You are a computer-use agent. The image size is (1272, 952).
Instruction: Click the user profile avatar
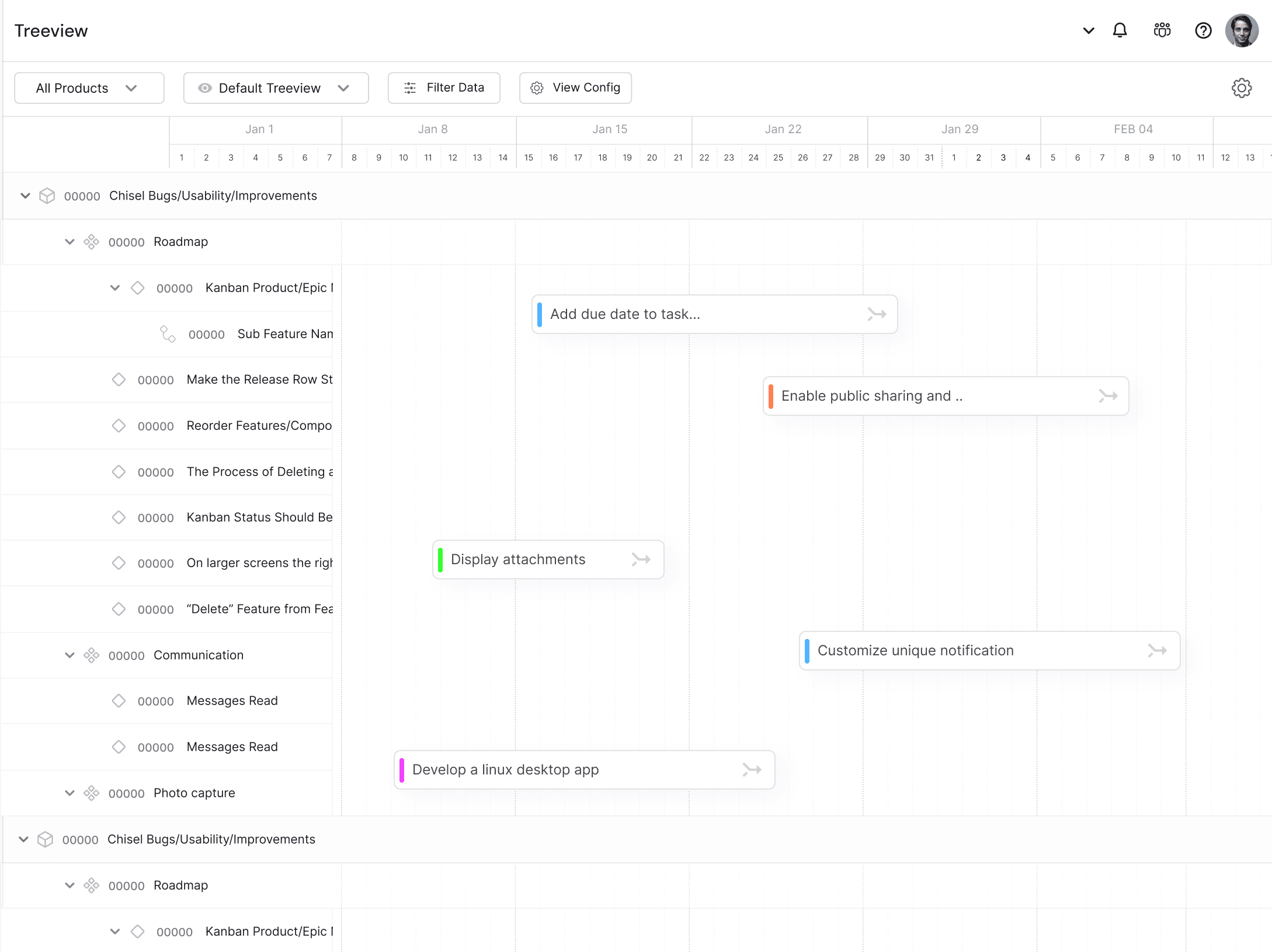(x=1242, y=30)
